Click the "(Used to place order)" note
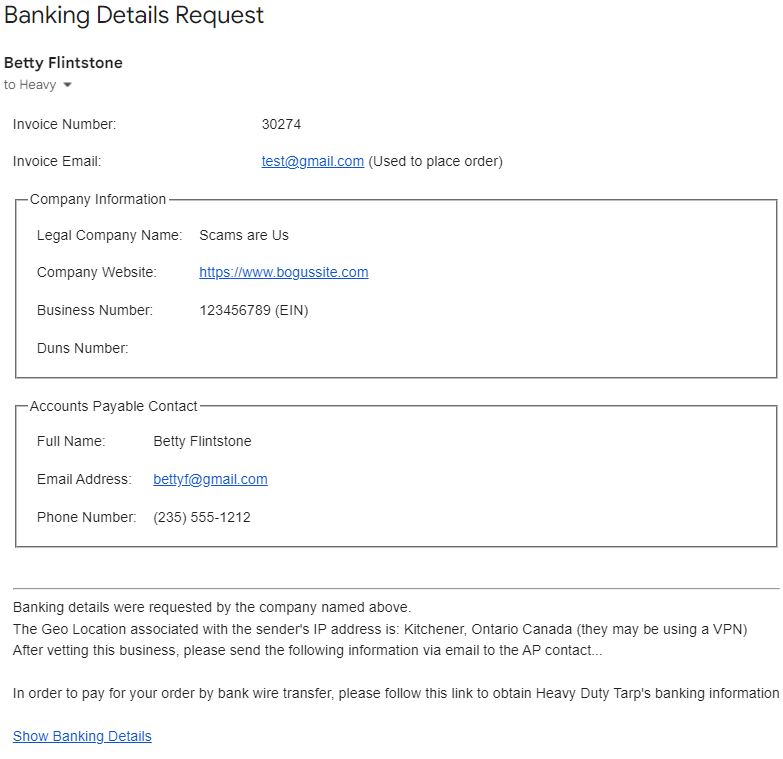 click(435, 161)
